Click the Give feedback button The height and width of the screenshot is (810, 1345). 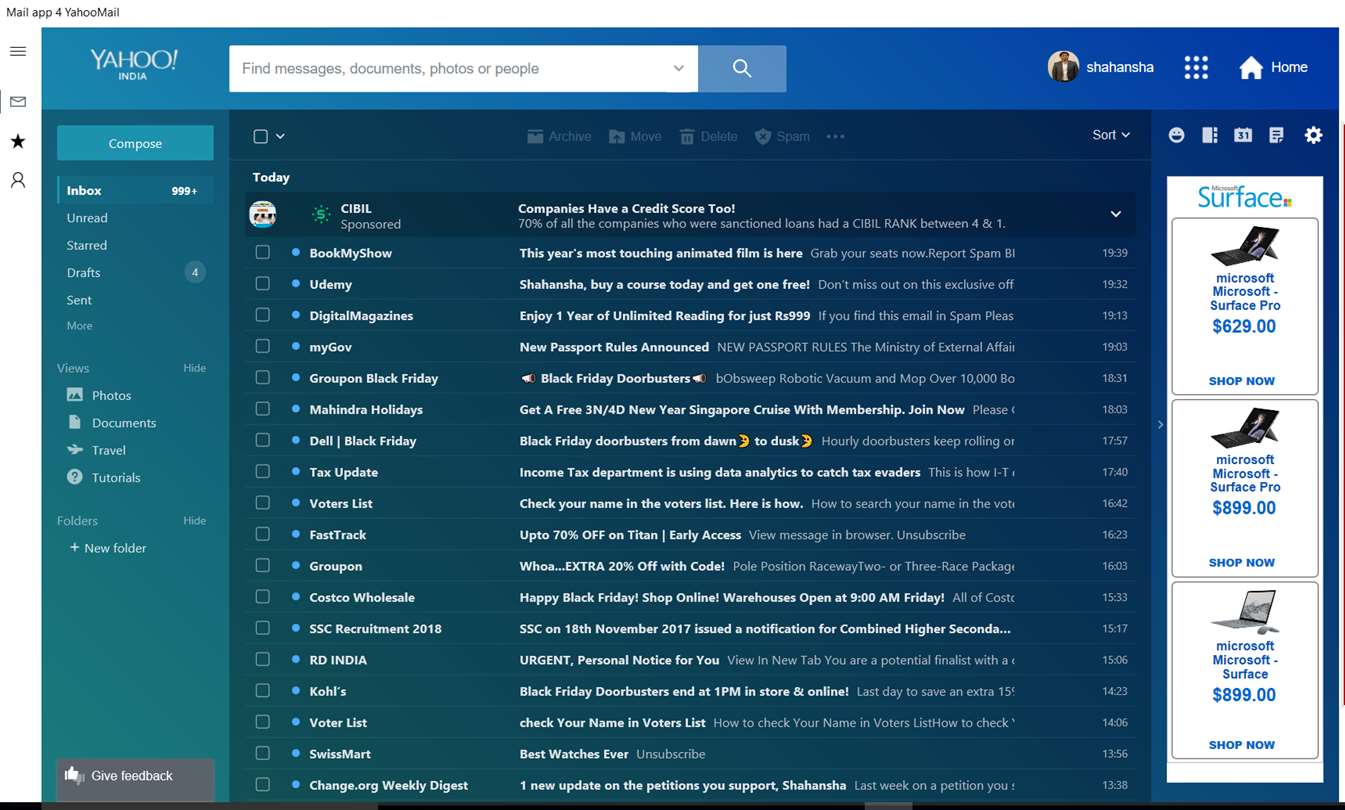coord(135,776)
